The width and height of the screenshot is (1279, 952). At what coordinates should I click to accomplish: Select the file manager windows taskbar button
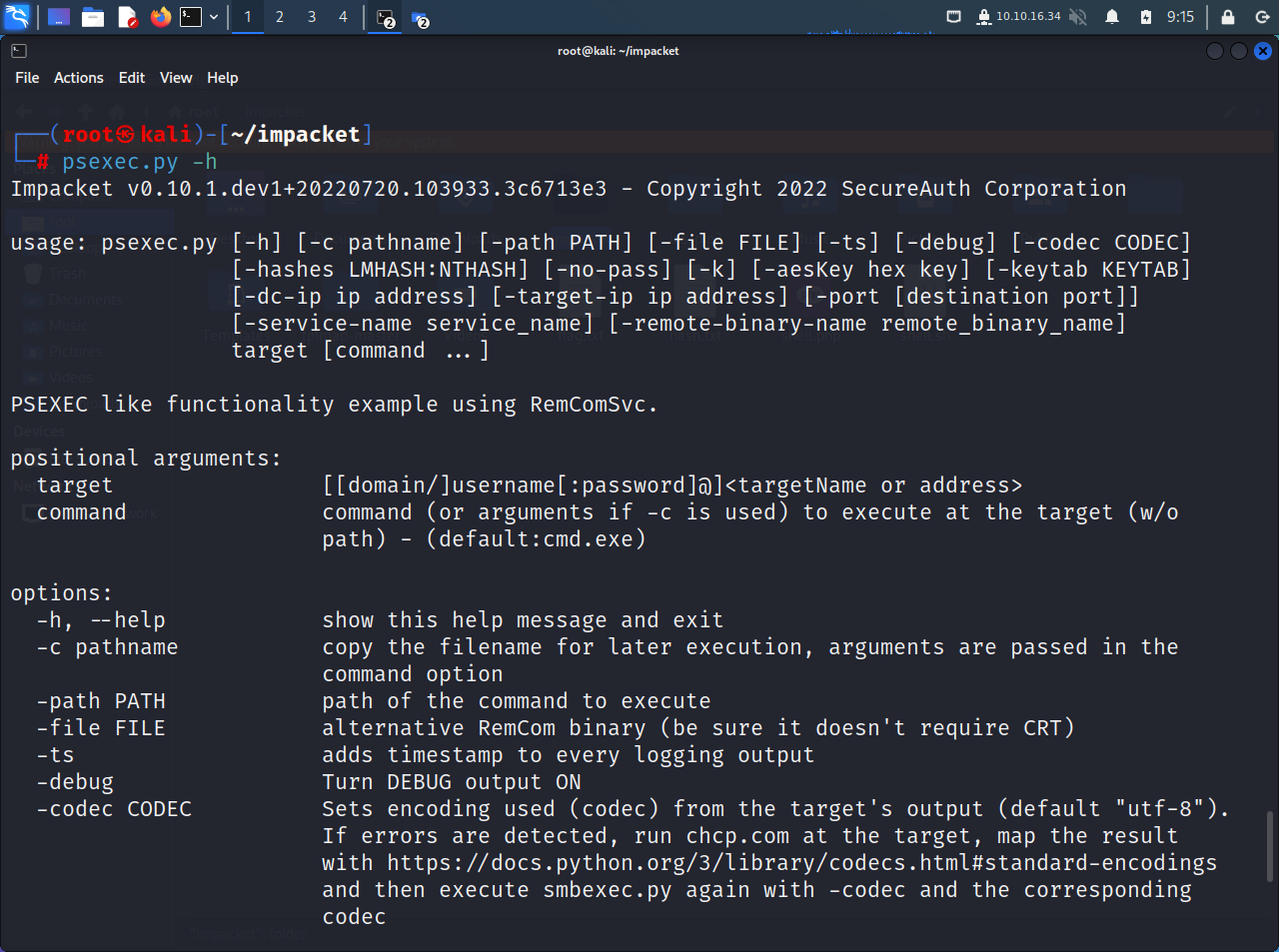(x=421, y=18)
